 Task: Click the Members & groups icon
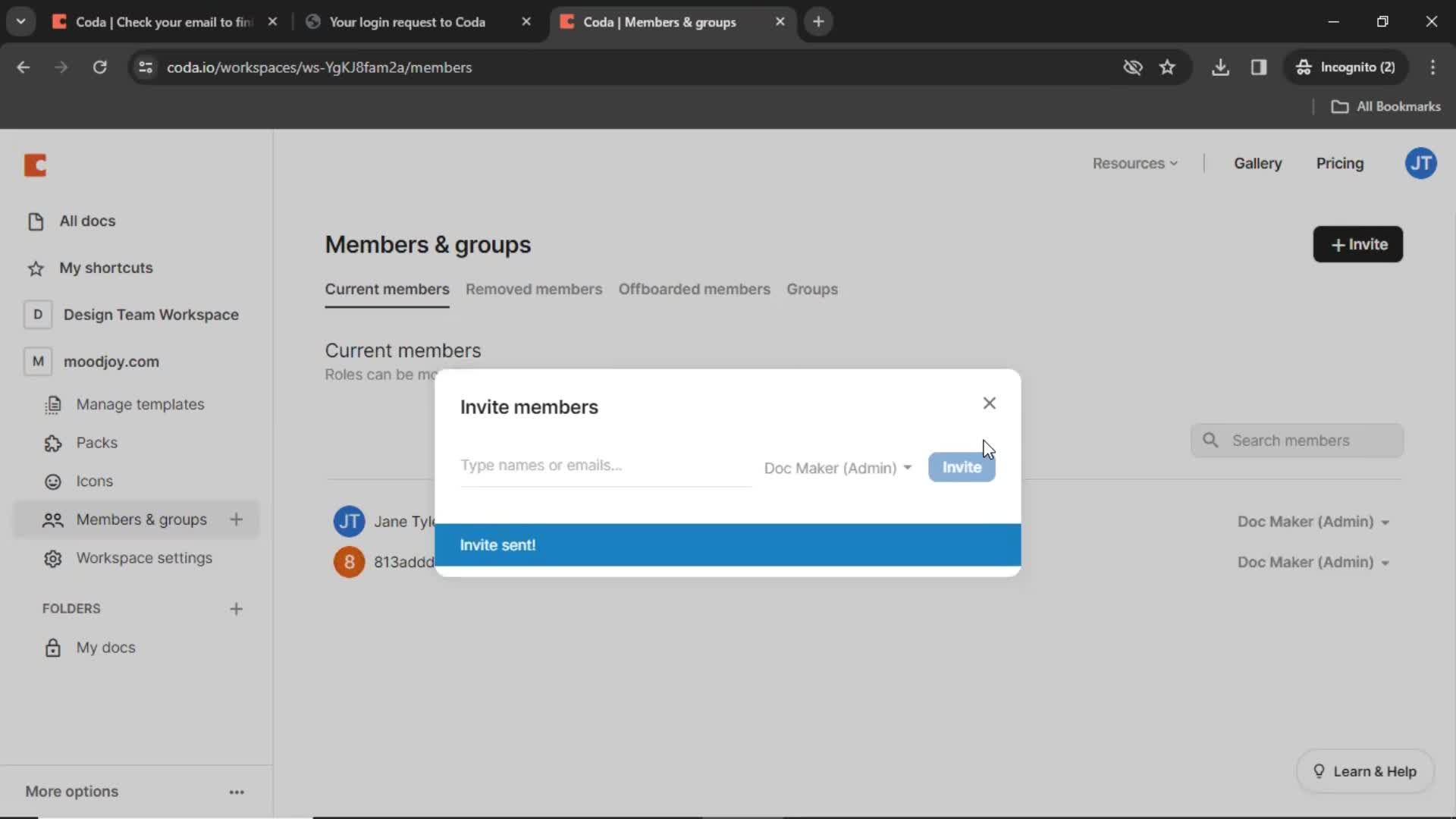click(52, 519)
